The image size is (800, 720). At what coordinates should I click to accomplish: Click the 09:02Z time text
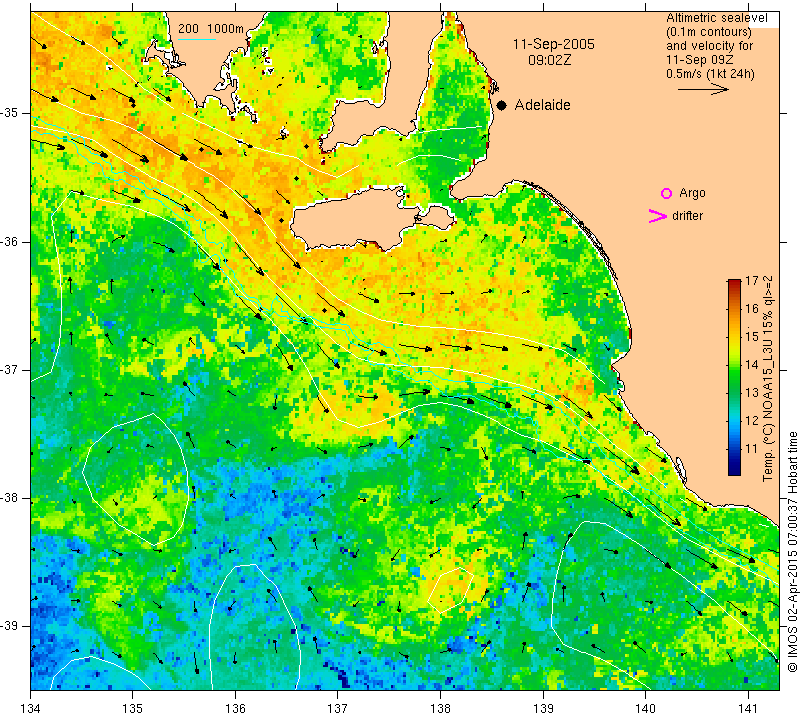click(x=549, y=60)
